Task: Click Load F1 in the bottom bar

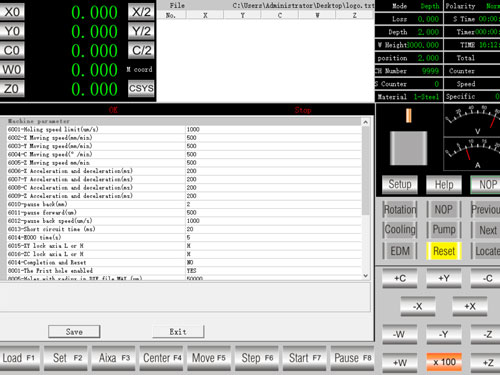Action: click(19, 358)
